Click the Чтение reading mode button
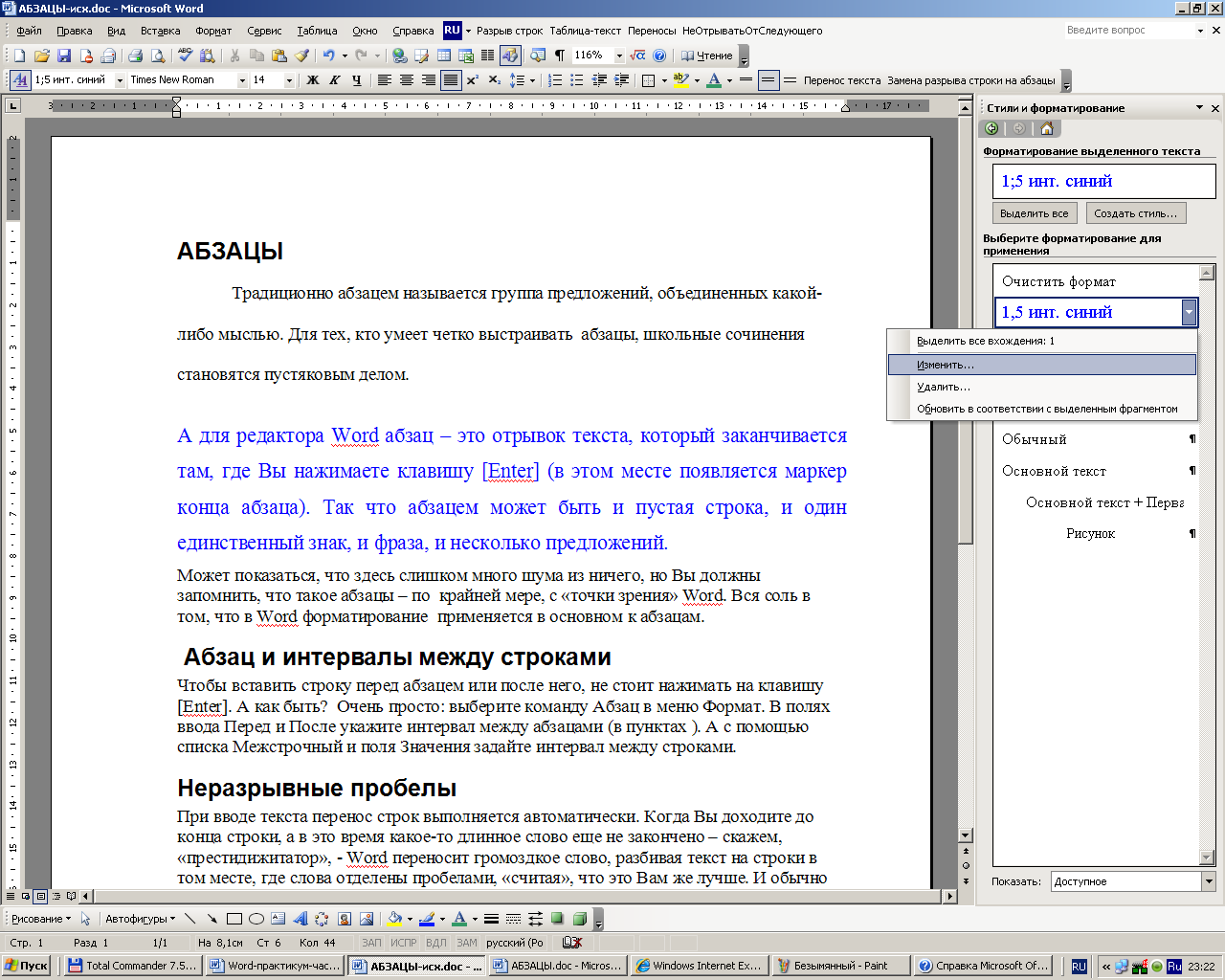The image size is (1225, 980). 707,56
